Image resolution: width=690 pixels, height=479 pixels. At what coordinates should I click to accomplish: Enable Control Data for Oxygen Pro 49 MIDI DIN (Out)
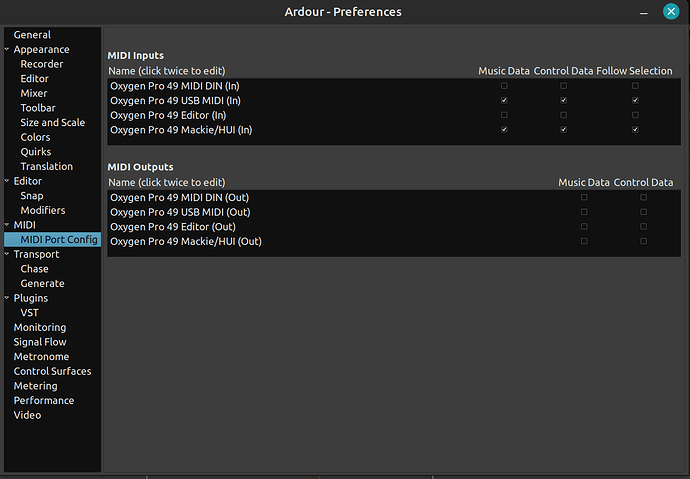tap(643, 198)
